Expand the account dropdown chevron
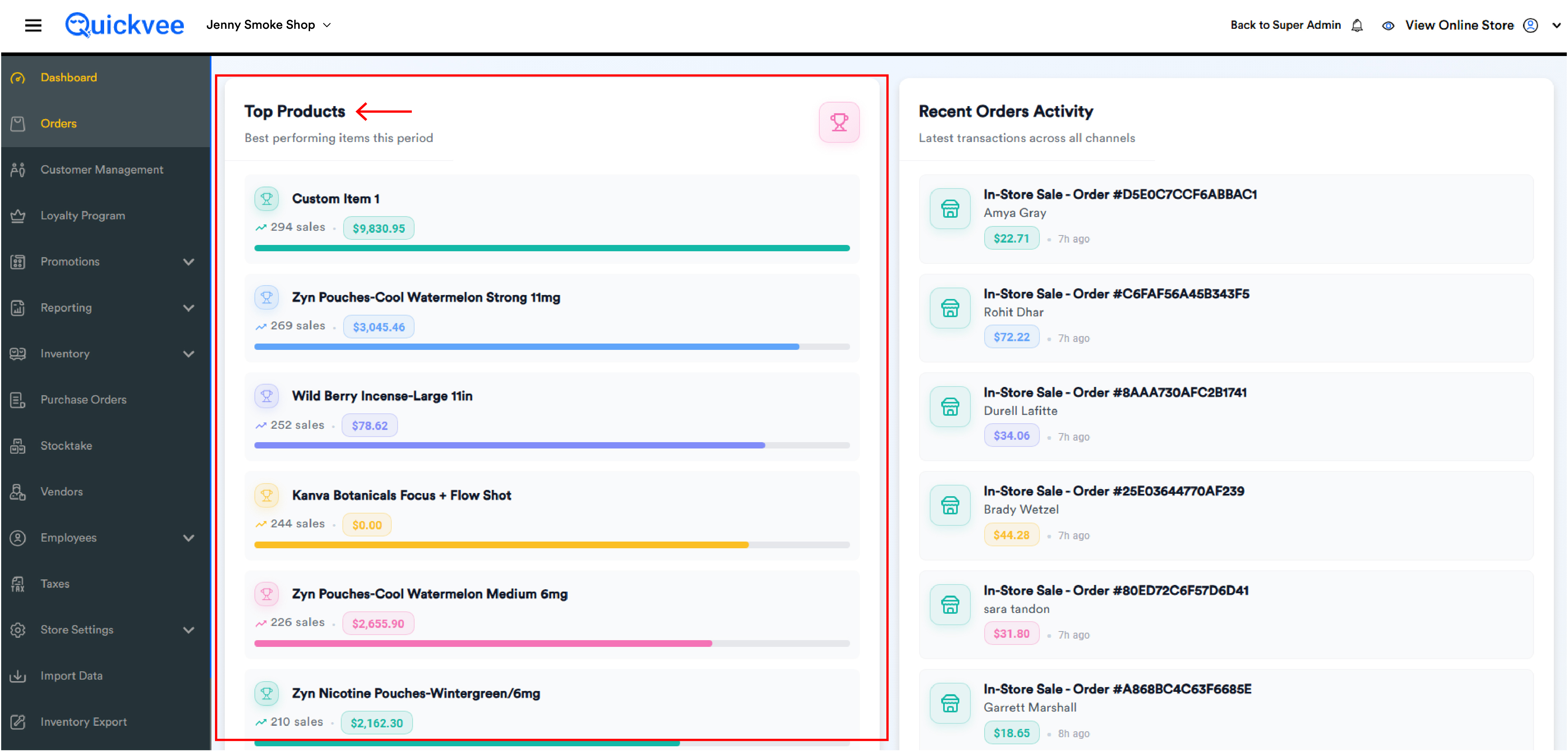 coord(1556,26)
